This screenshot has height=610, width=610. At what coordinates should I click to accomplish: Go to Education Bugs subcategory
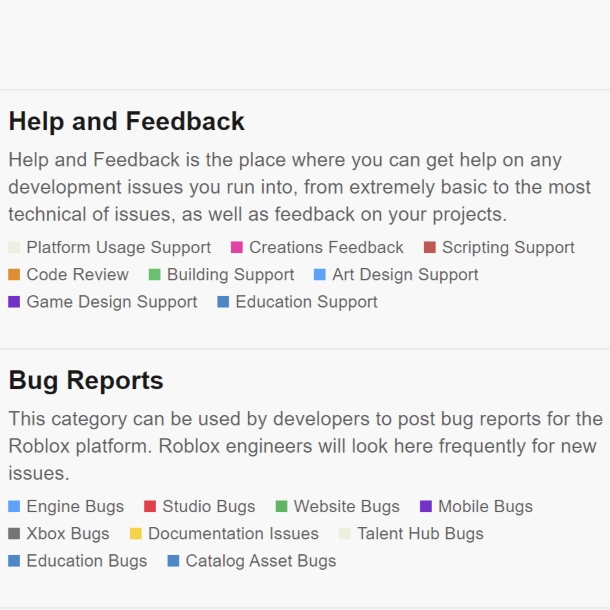[78, 561]
